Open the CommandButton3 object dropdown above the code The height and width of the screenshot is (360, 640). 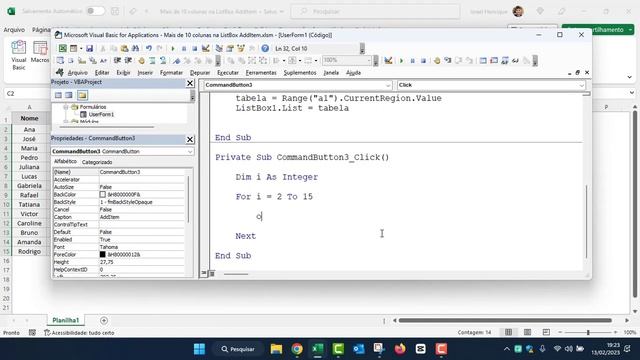point(388,85)
